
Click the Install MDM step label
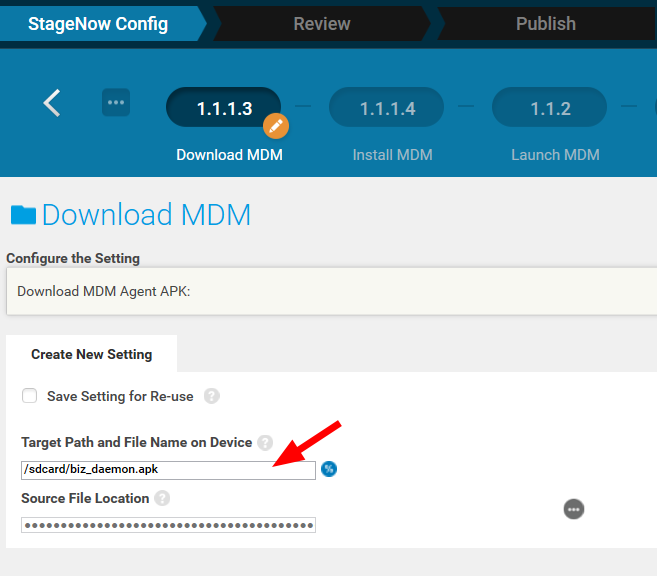coord(393,155)
